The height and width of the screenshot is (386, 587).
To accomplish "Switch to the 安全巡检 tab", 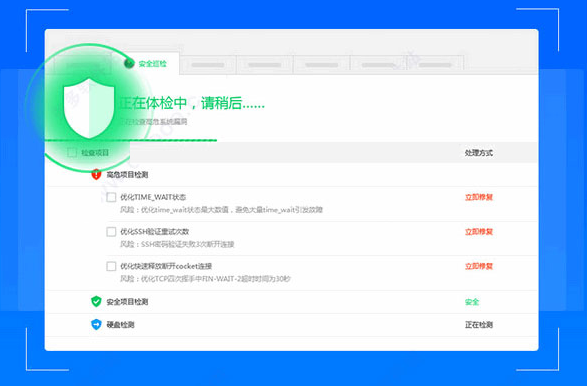I will [151, 64].
